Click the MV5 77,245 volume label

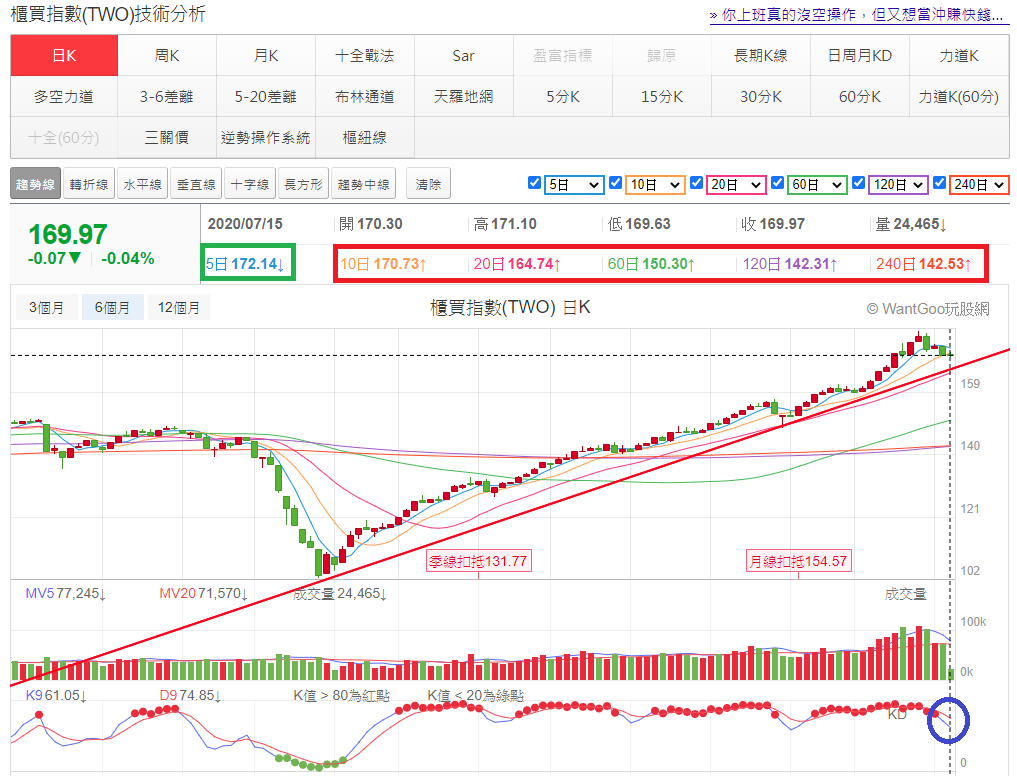(66, 594)
